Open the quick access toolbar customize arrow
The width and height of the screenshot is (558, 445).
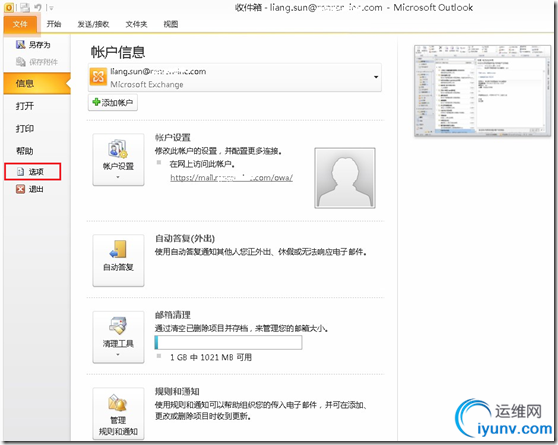52,7
